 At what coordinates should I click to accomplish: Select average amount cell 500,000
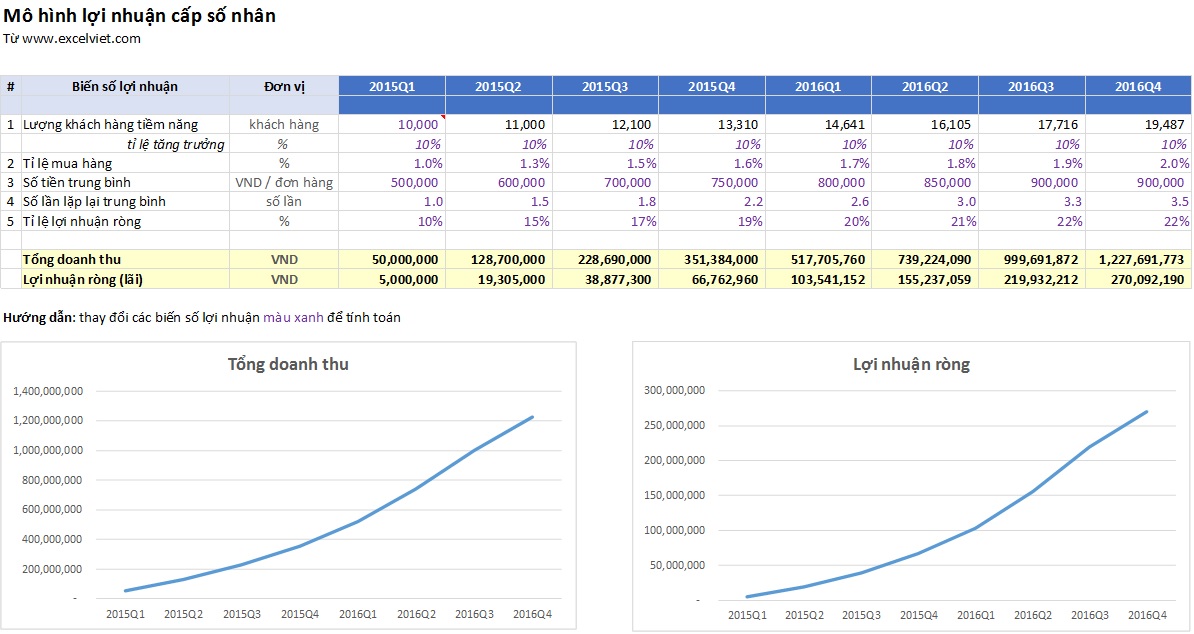pyautogui.click(x=392, y=182)
